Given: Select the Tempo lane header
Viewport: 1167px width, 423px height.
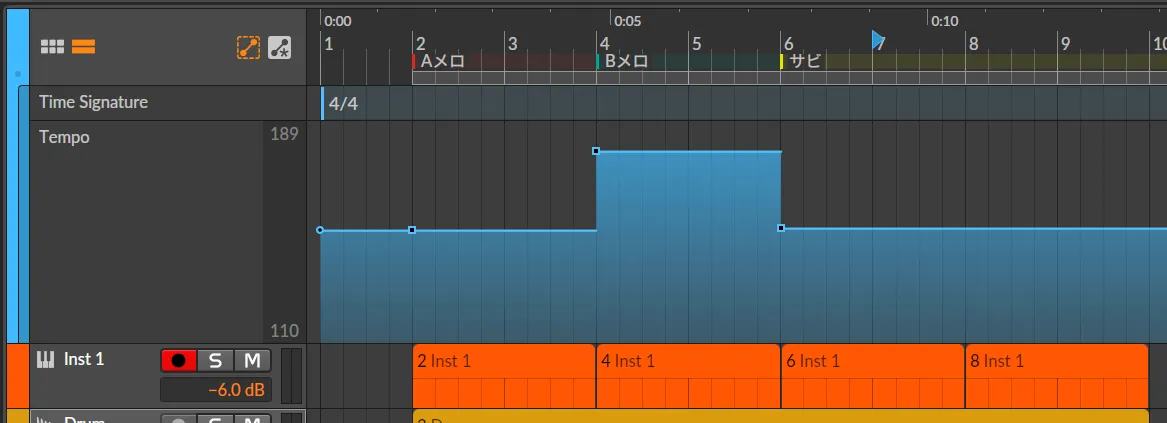Looking at the screenshot, I should (x=64, y=137).
